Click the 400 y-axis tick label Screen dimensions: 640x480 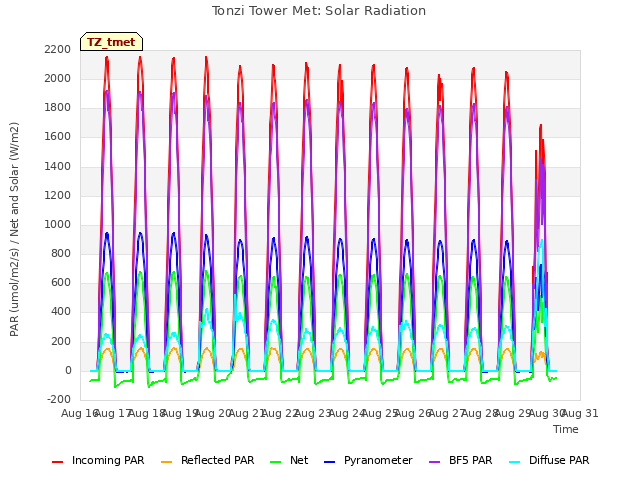tap(61, 312)
